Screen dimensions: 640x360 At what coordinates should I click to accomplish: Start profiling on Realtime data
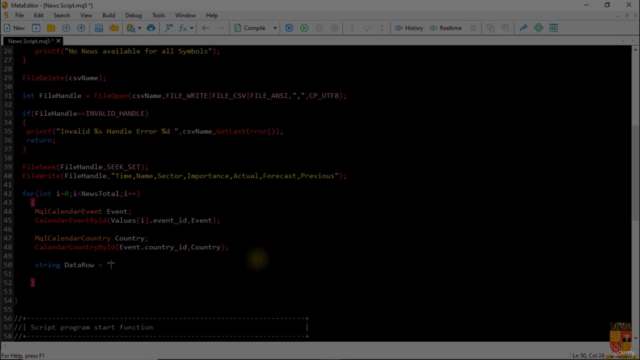click(446, 28)
